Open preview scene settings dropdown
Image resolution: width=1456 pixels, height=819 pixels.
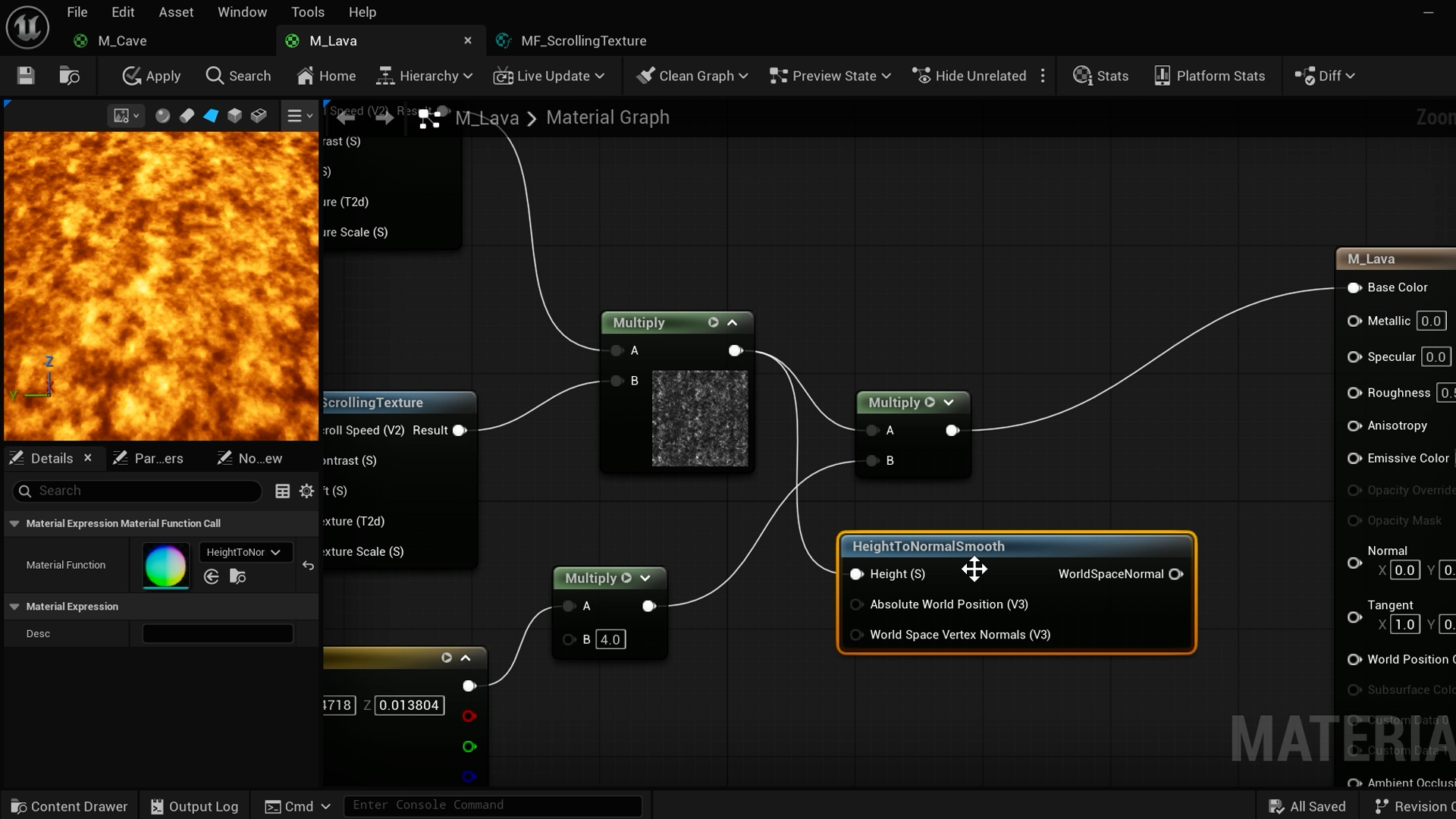126,116
